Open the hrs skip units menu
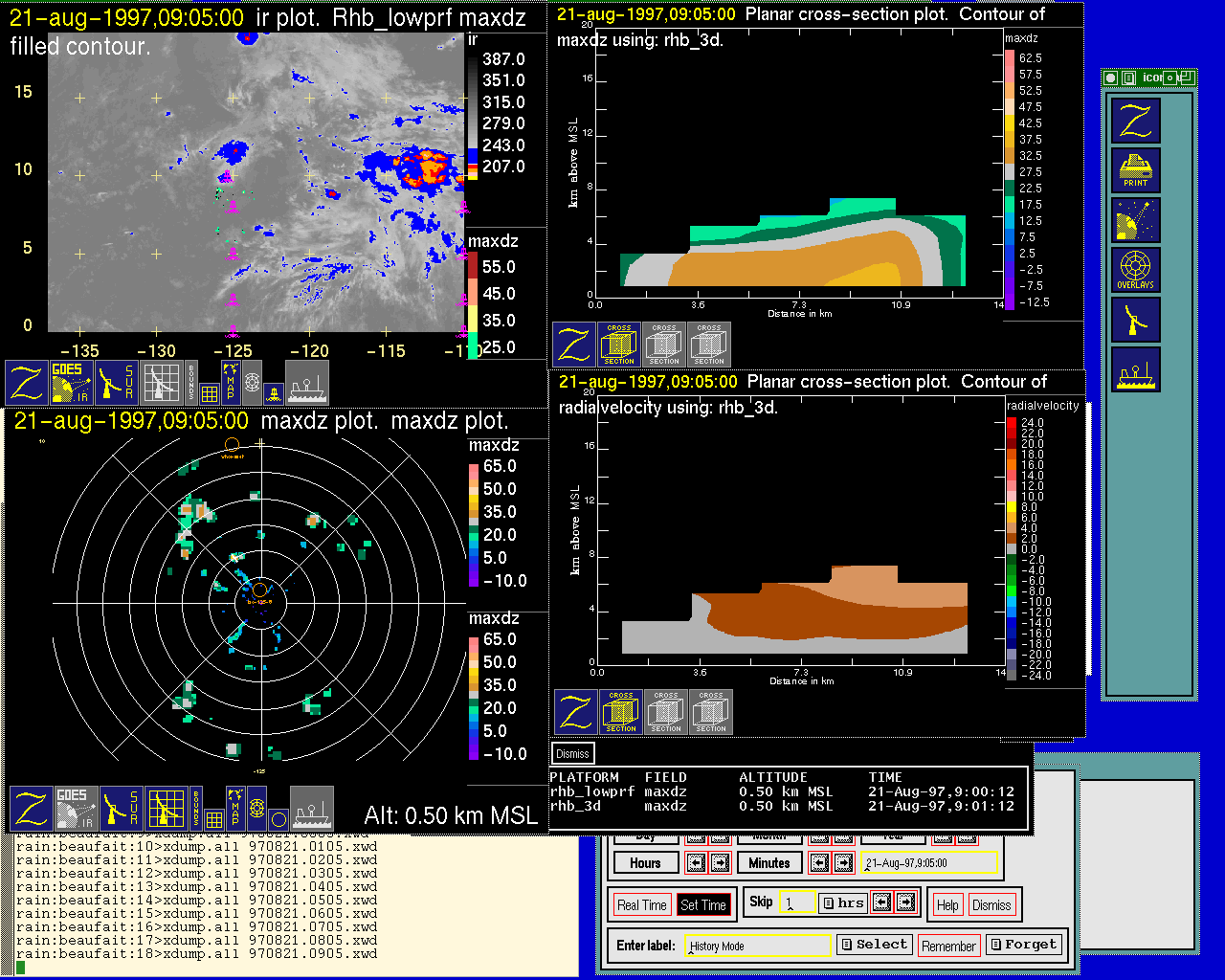The image size is (1225, 980). coord(844,902)
